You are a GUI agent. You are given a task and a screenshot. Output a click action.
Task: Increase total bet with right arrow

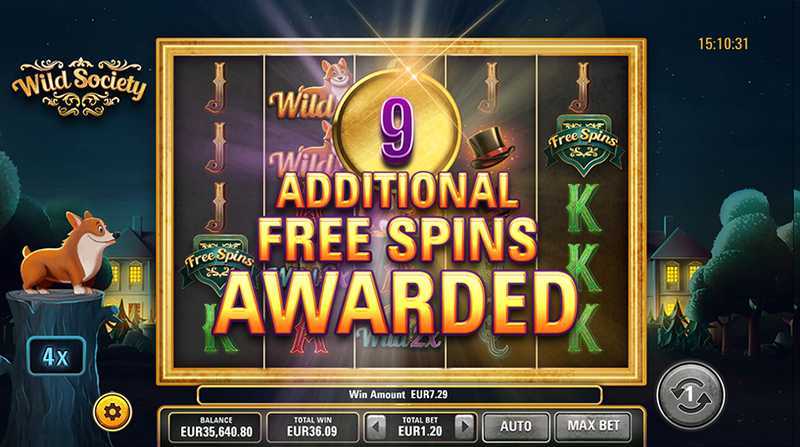pos(464,426)
